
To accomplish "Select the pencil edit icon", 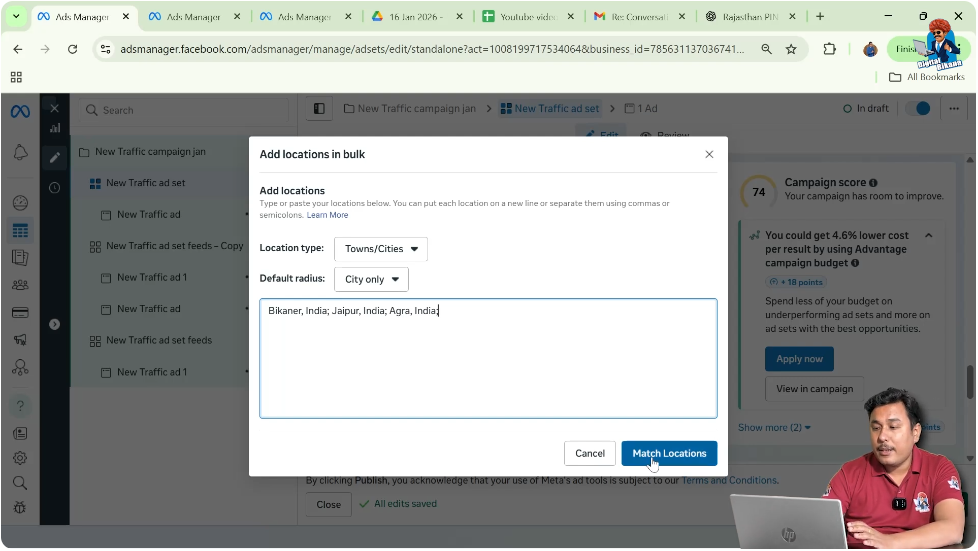I will [x=55, y=157].
